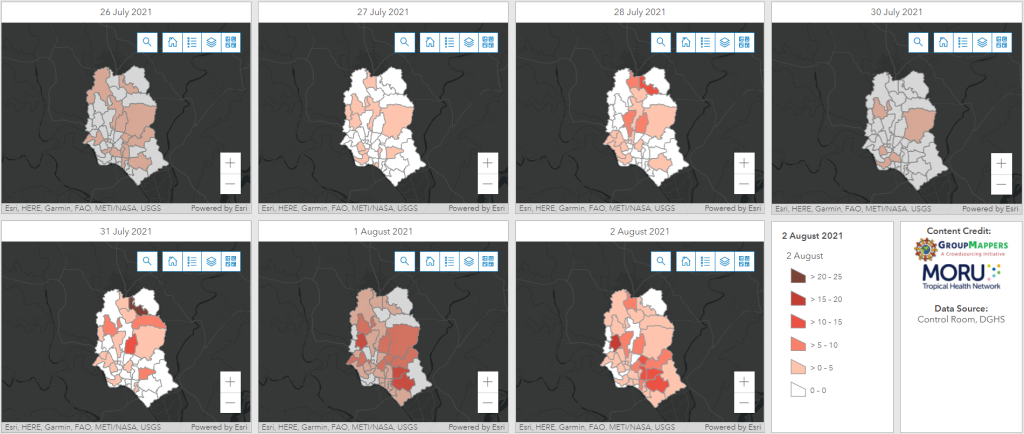Open basemap gallery on 31 July 2021 map
Image resolution: width=1024 pixels, height=434 pixels.
coord(231,262)
